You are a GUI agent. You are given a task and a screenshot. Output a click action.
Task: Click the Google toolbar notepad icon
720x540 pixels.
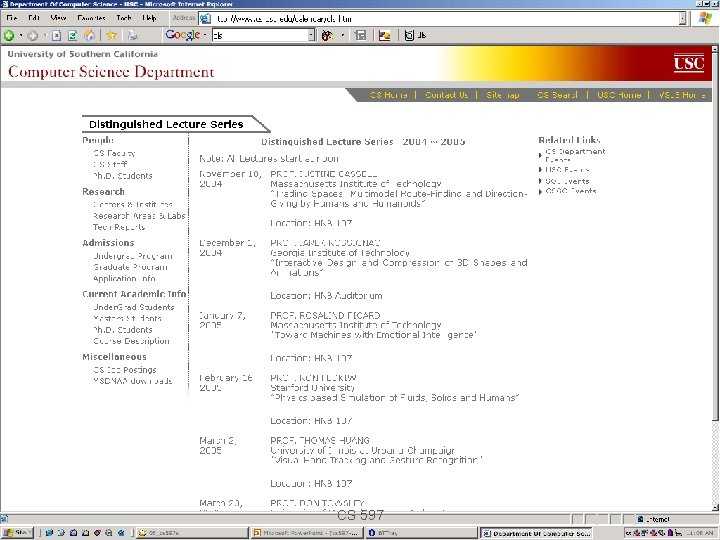[x=409, y=35]
